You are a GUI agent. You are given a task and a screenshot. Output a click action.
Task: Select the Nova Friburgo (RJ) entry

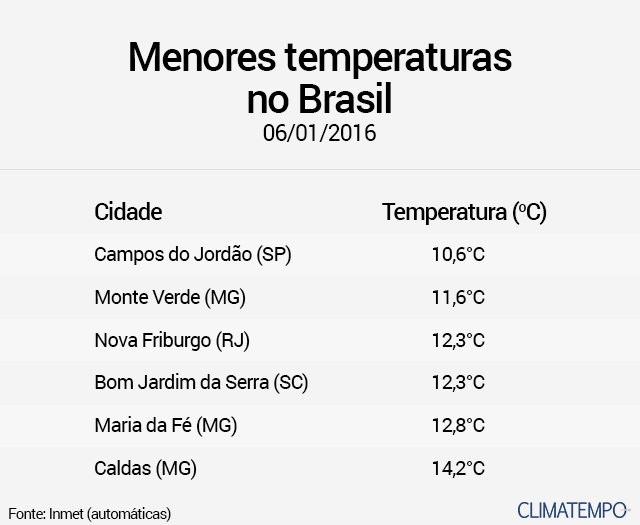click(172, 340)
